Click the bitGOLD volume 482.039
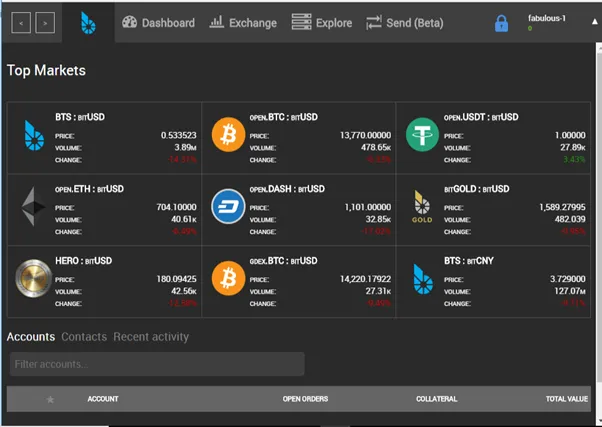602x427 pixels. point(570,219)
